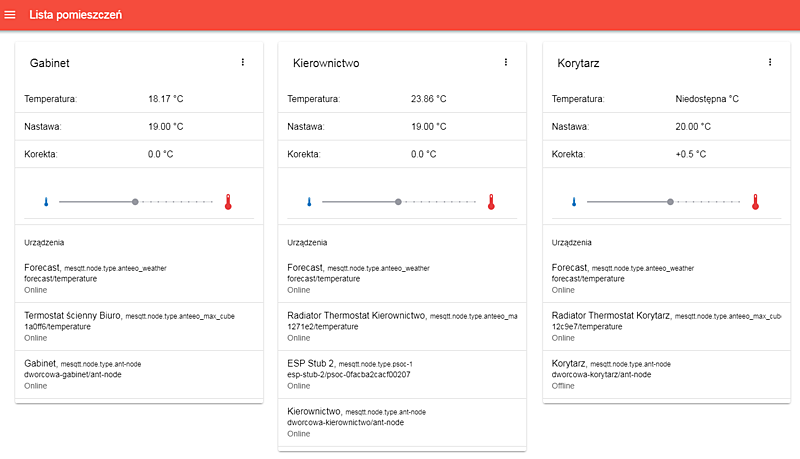Open the hamburger navigation menu
Screen dimensions: 800x459
(11, 14)
